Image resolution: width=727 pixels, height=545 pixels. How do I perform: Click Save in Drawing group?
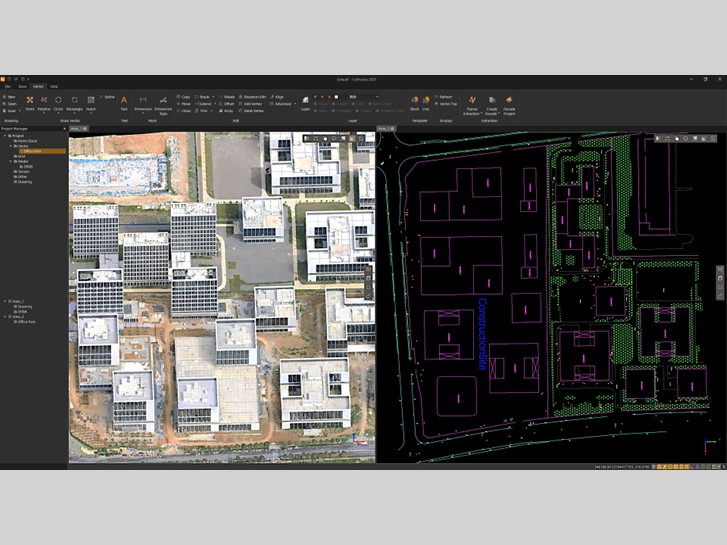pyautogui.click(x=9, y=111)
